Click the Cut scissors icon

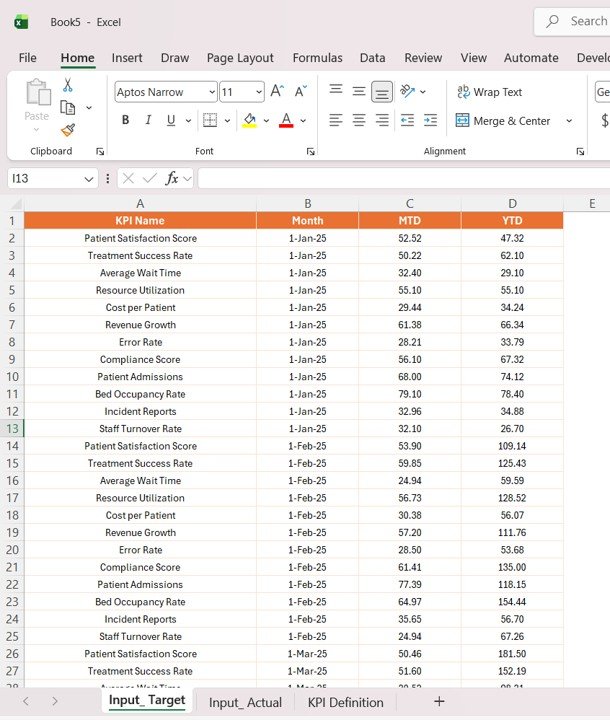[68, 86]
